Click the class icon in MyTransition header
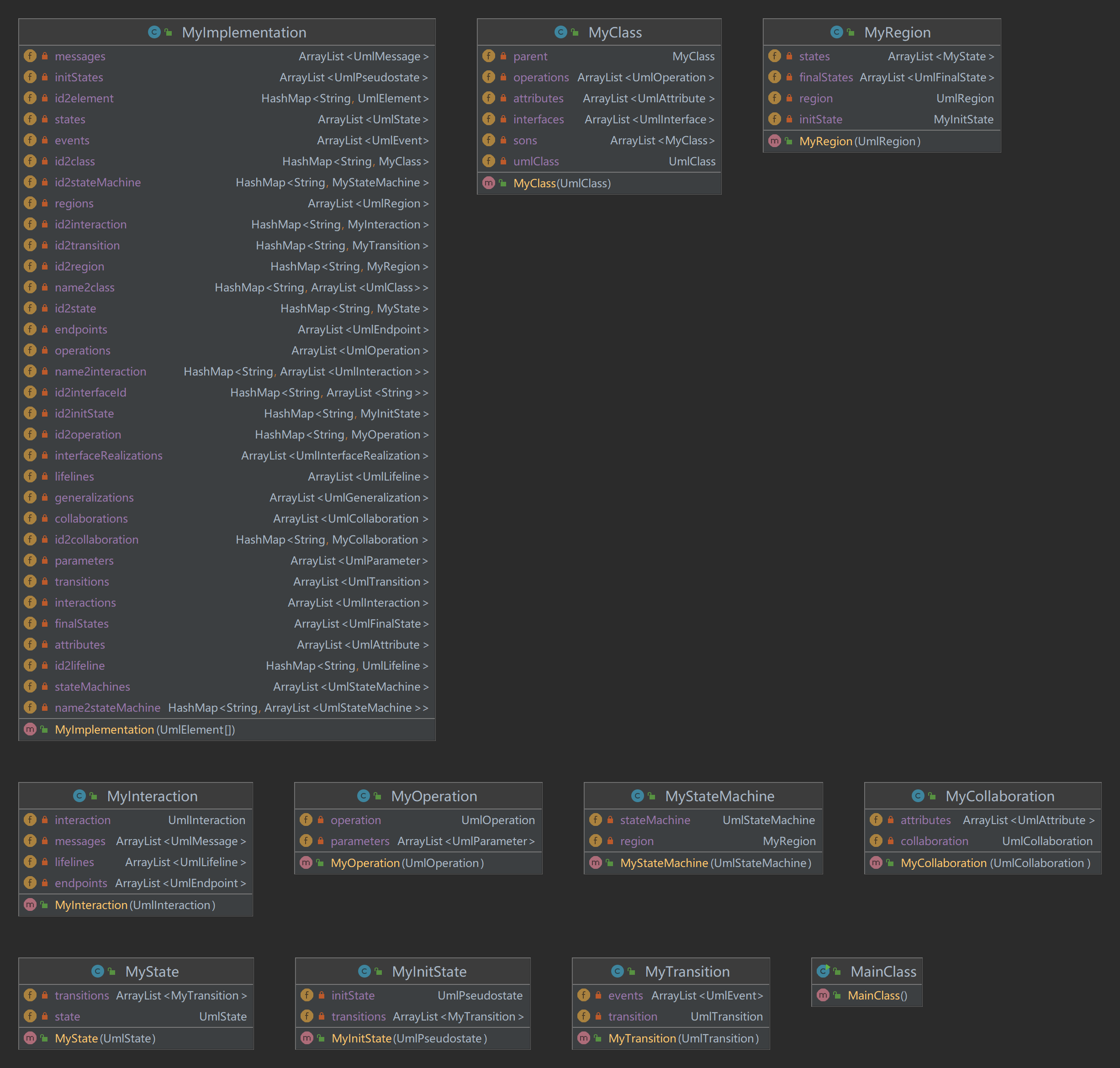Screen dimensions: 1120x1068 point(617,971)
